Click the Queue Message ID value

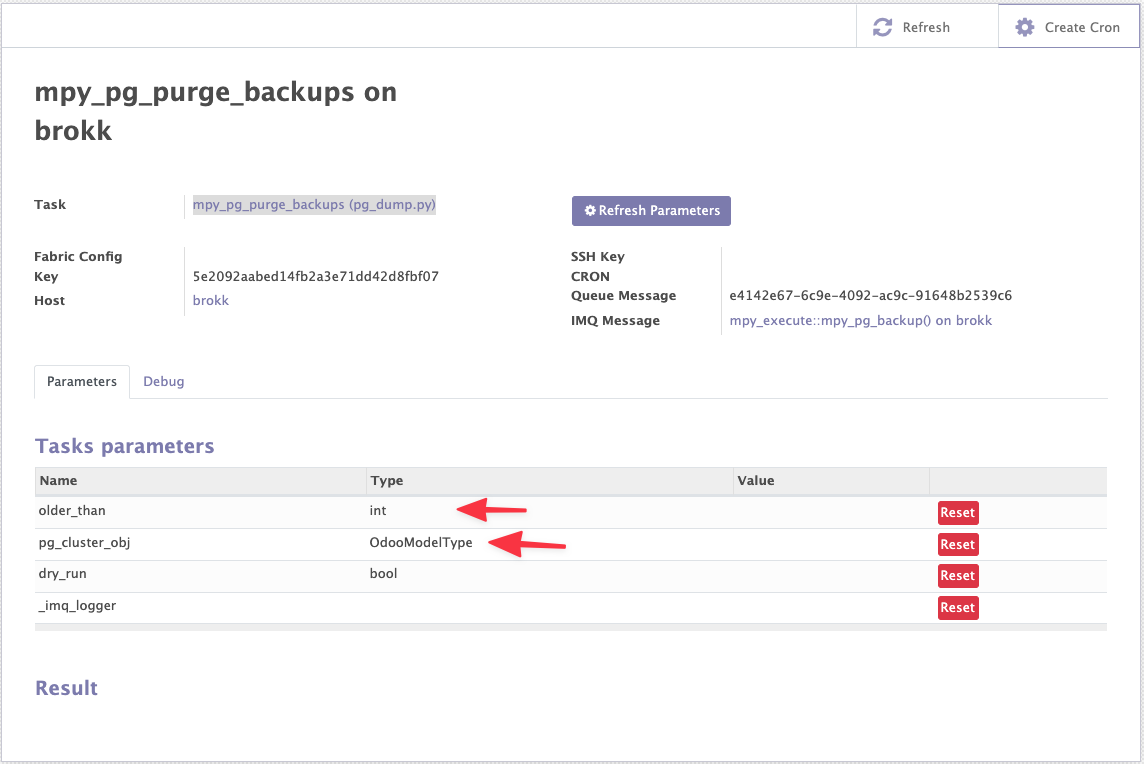tap(871, 295)
